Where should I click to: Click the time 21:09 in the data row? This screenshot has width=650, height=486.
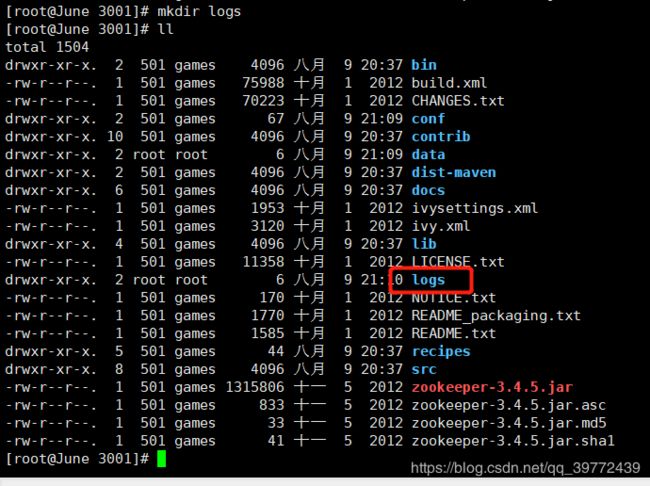[381, 154]
